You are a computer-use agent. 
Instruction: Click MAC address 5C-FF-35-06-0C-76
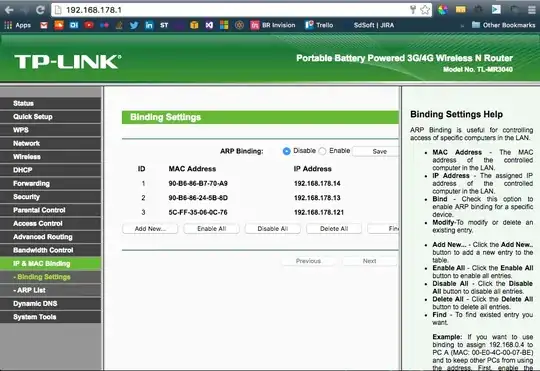tap(198, 213)
